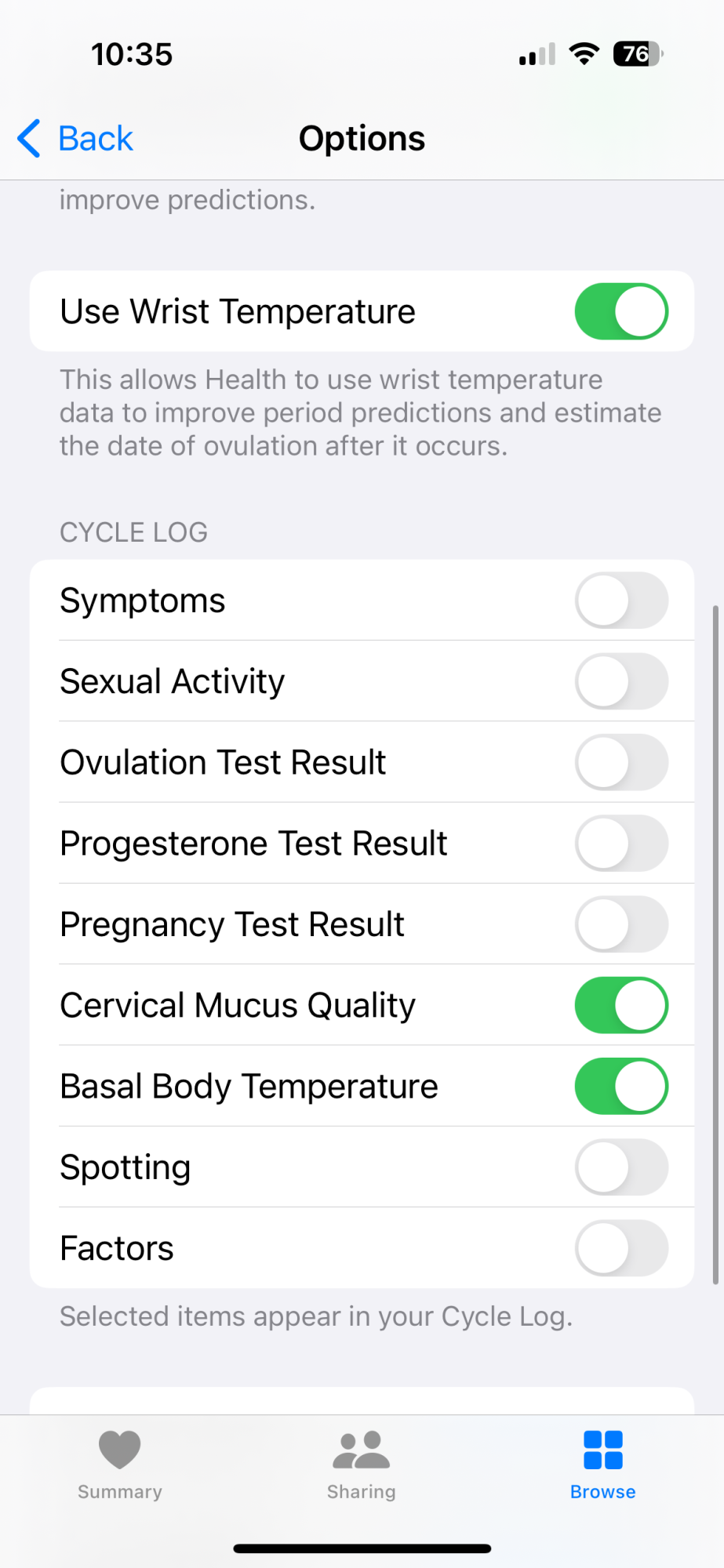Disable the Use Wrist Temperature switch
The width and height of the screenshot is (724, 1568).
tap(621, 311)
